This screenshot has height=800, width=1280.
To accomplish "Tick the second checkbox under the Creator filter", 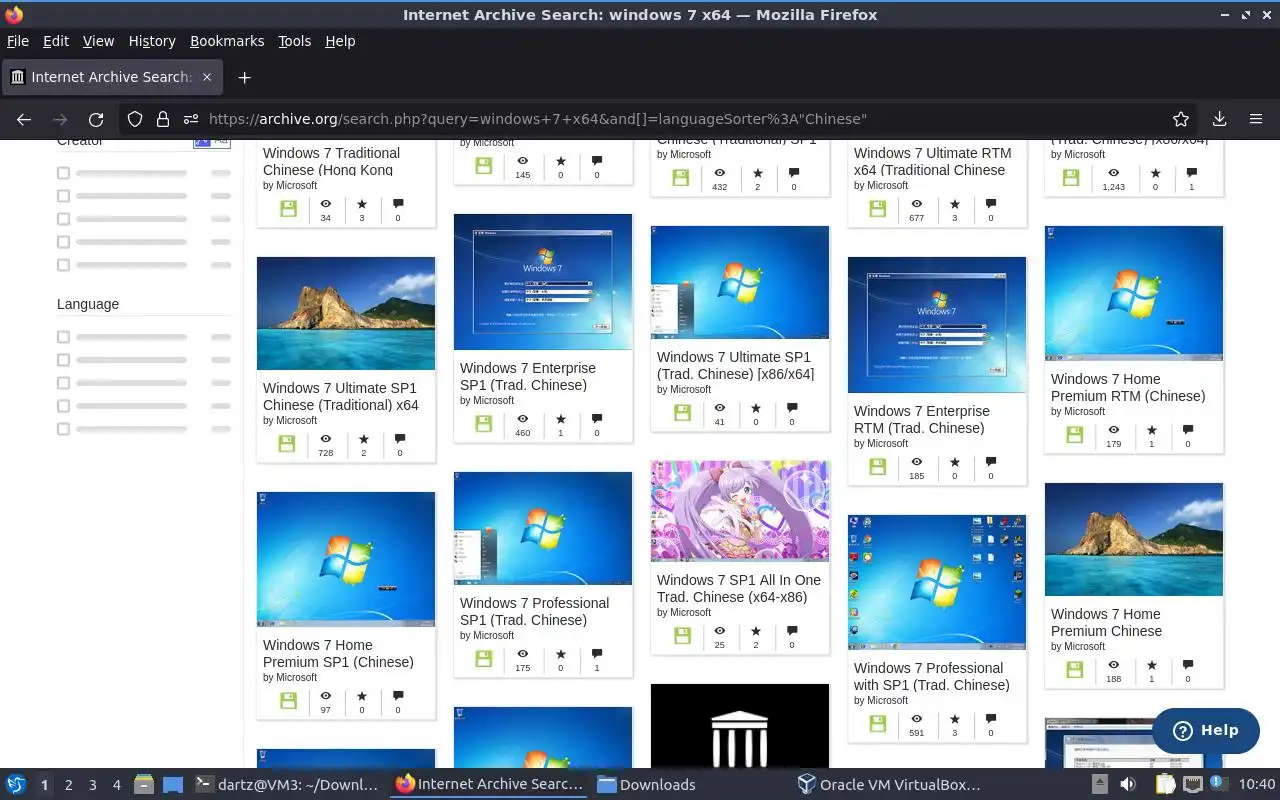I will tap(64, 196).
